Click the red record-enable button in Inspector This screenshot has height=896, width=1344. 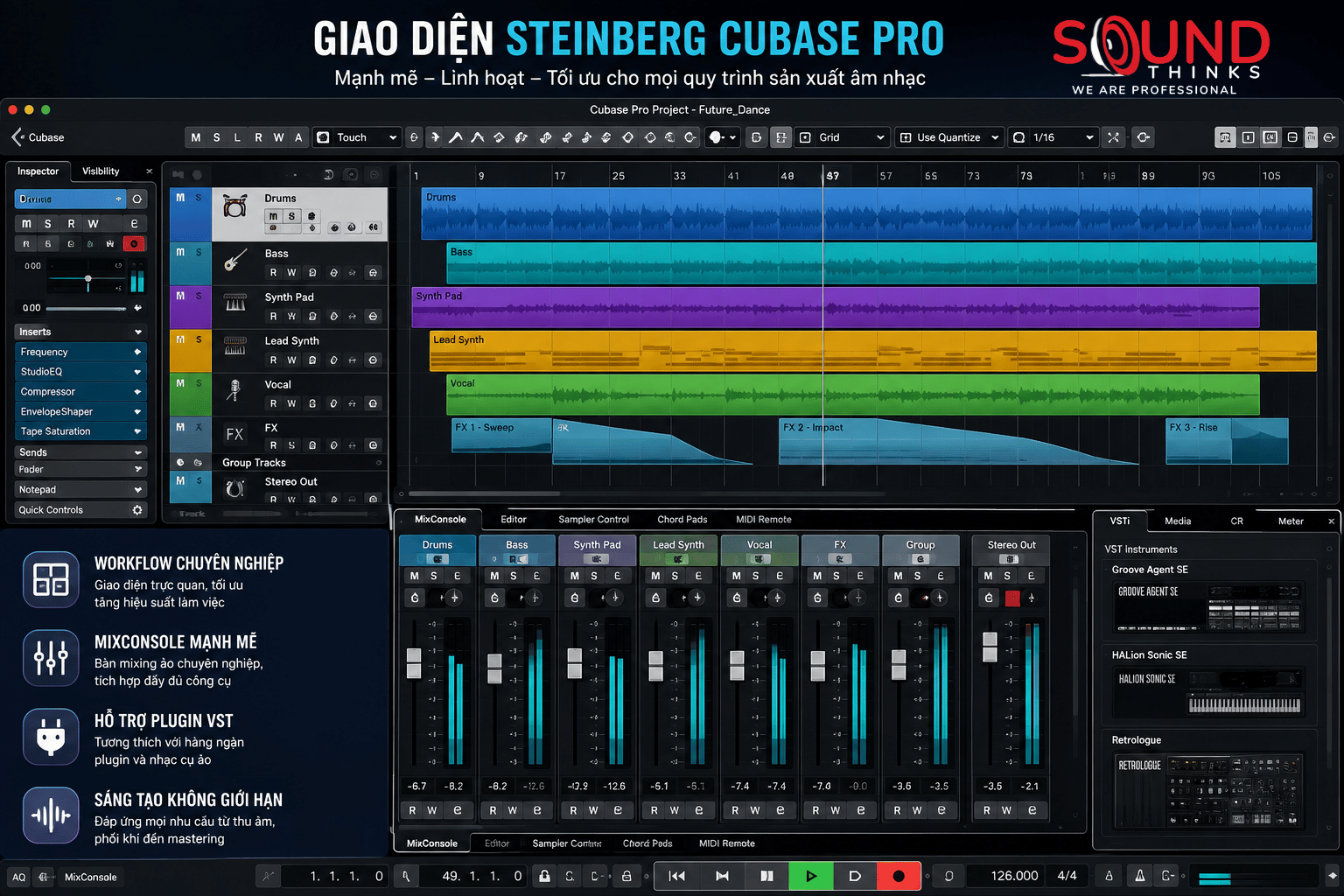134,244
